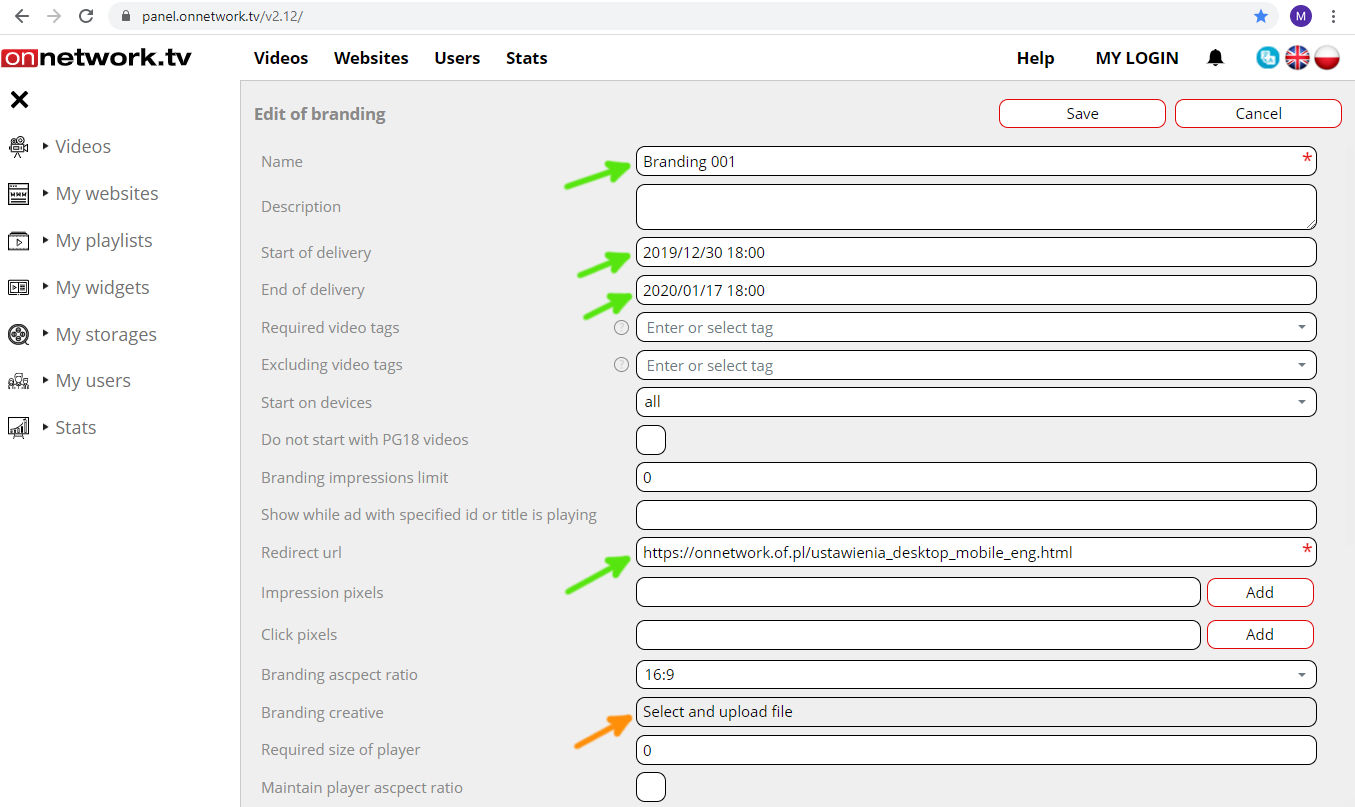The image size is (1355, 807).
Task: Enable Maintain player aspect ratio checkbox
Action: [x=651, y=788]
